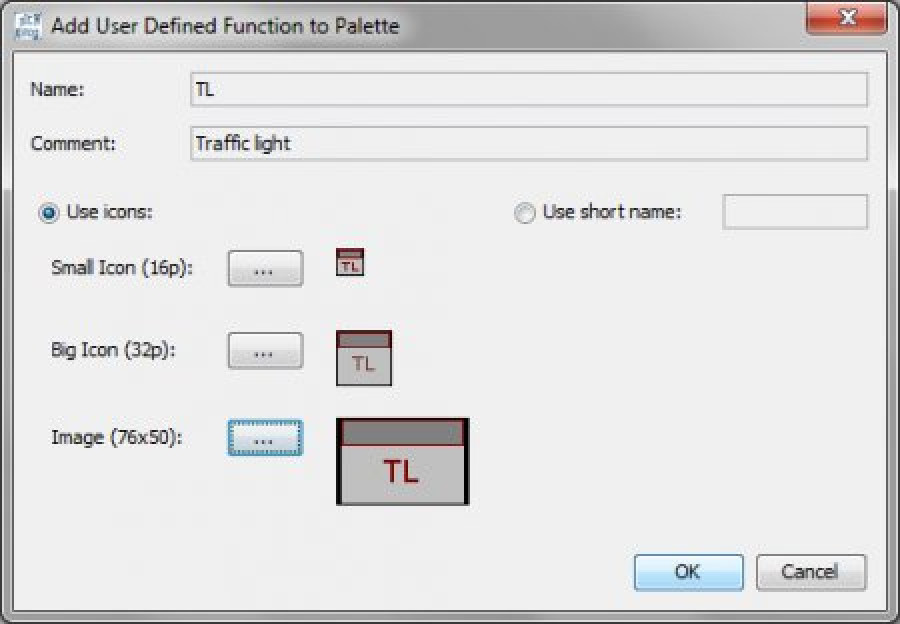Click the Image (76x50) label
The width and height of the screenshot is (900, 624).
point(117,437)
